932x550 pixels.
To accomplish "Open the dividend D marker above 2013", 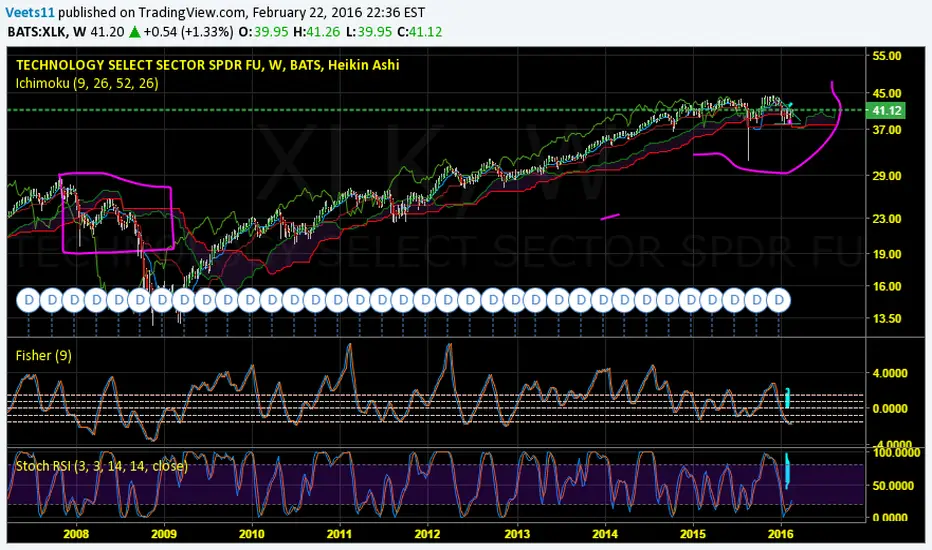I will 514,300.
